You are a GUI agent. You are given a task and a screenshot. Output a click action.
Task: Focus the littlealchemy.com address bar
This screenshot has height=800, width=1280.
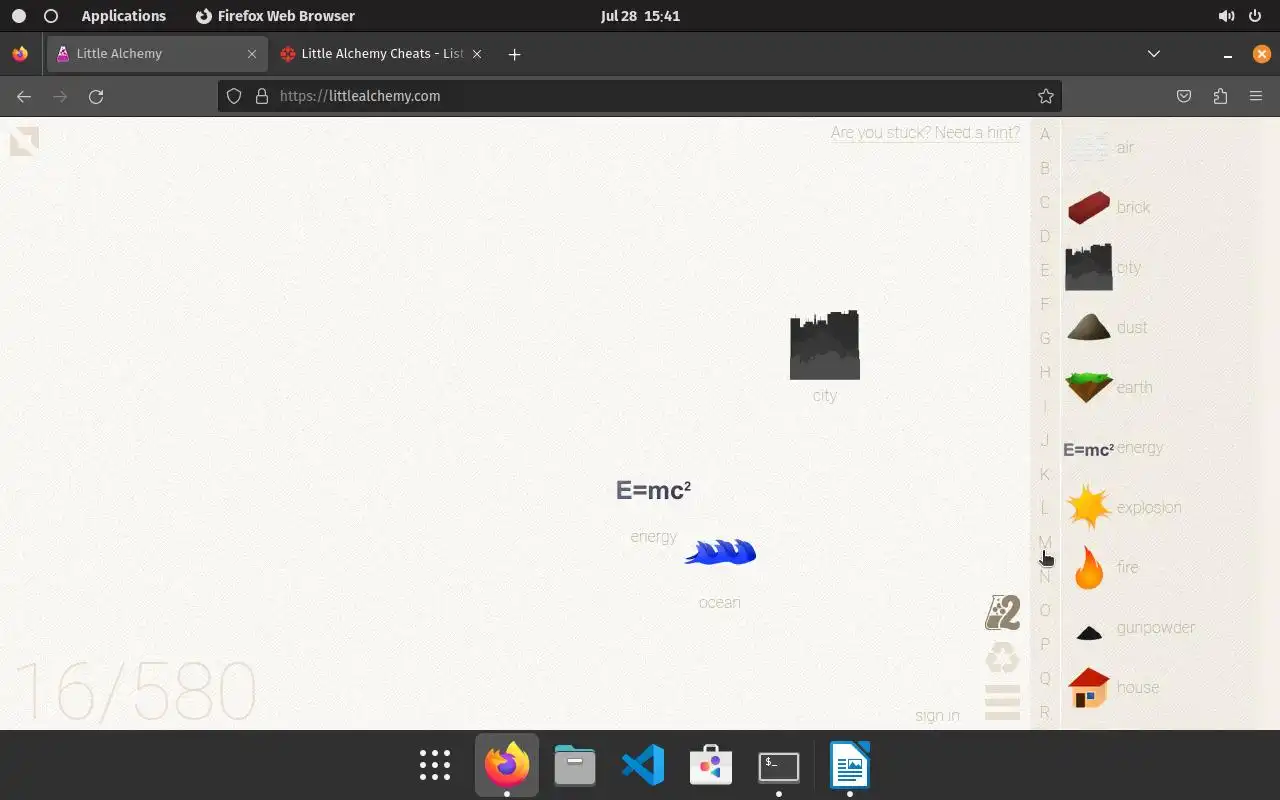point(640,96)
